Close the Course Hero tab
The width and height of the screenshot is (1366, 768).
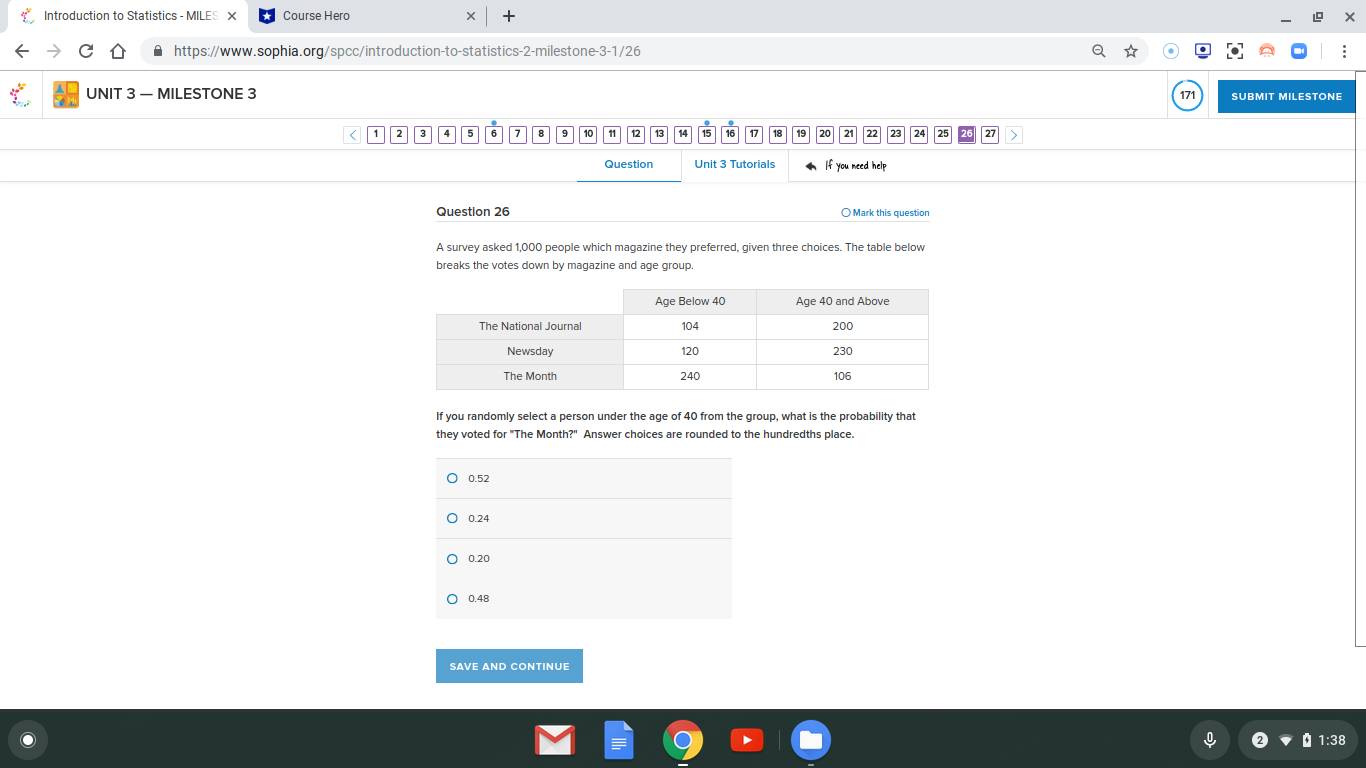click(x=471, y=16)
